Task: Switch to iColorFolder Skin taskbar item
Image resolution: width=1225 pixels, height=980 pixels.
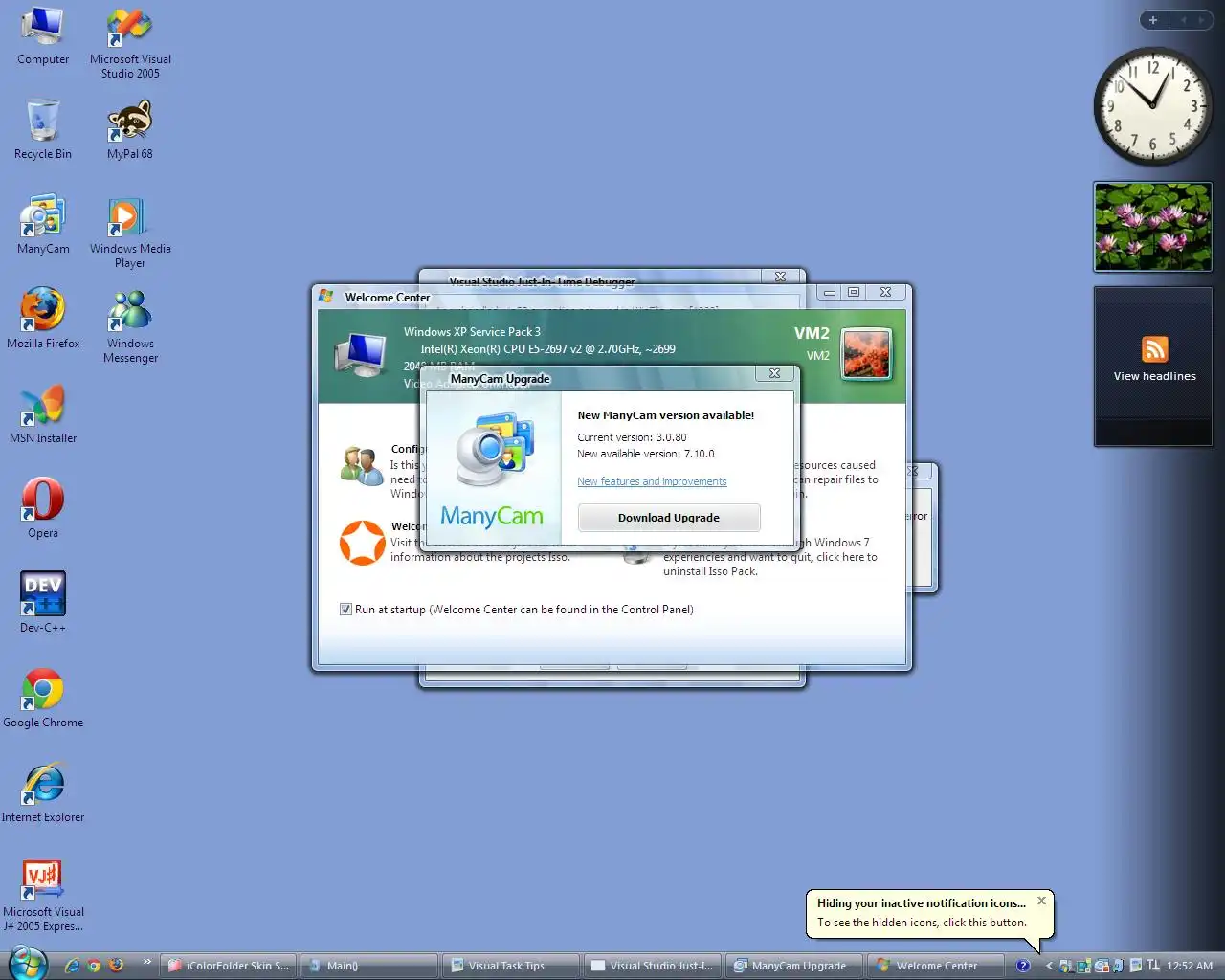Action: (x=228, y=966)
